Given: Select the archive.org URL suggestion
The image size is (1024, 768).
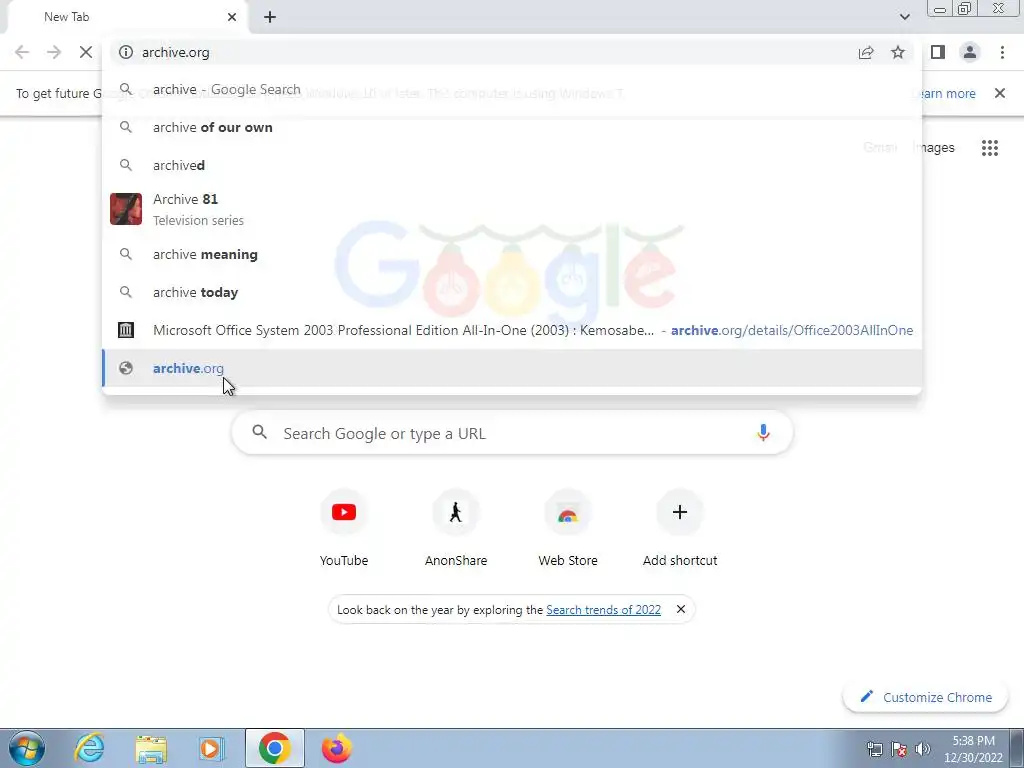Looking at the screenshot, I should (512, 368).
